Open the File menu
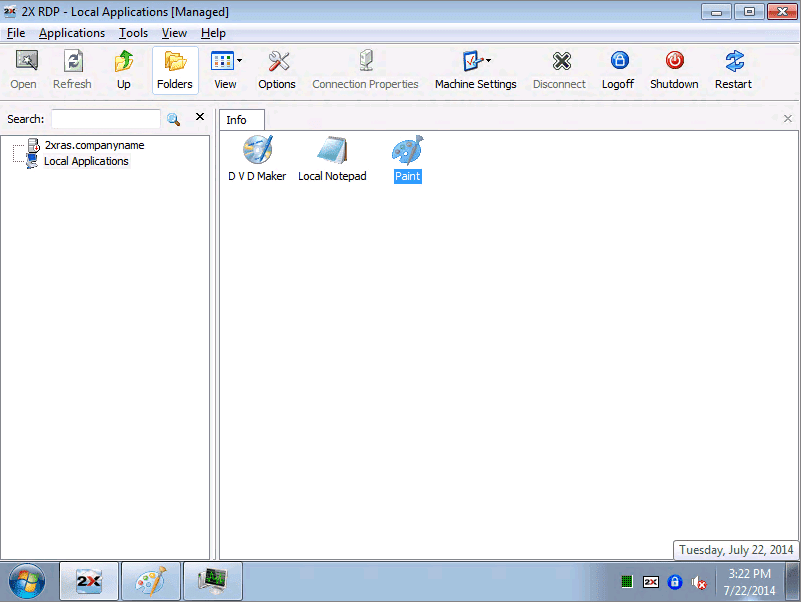This screenshot has height=602, width=801. click(16, 33)
